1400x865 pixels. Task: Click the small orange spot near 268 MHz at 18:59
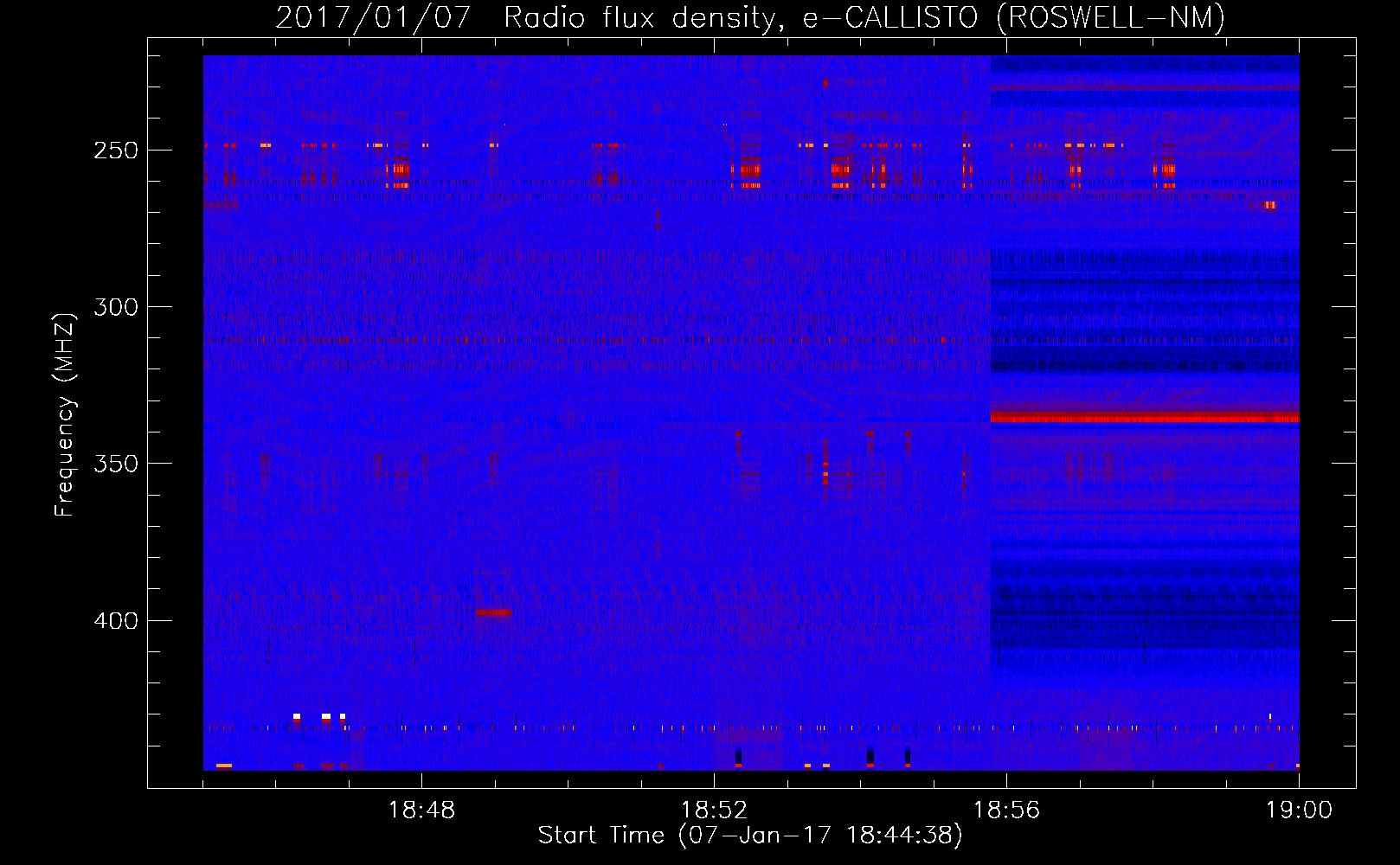tap(1270, 205)
